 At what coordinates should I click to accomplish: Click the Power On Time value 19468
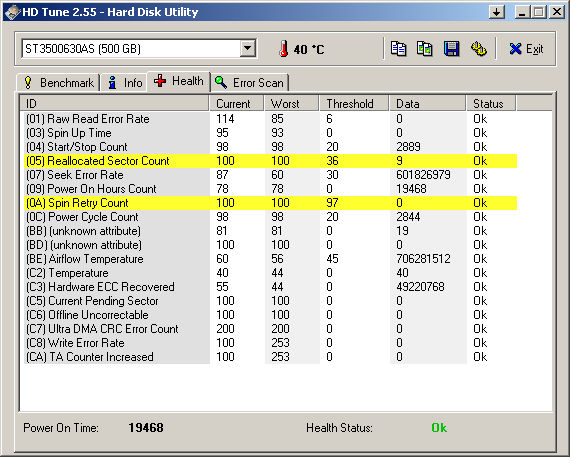click(x=146, y=428)
